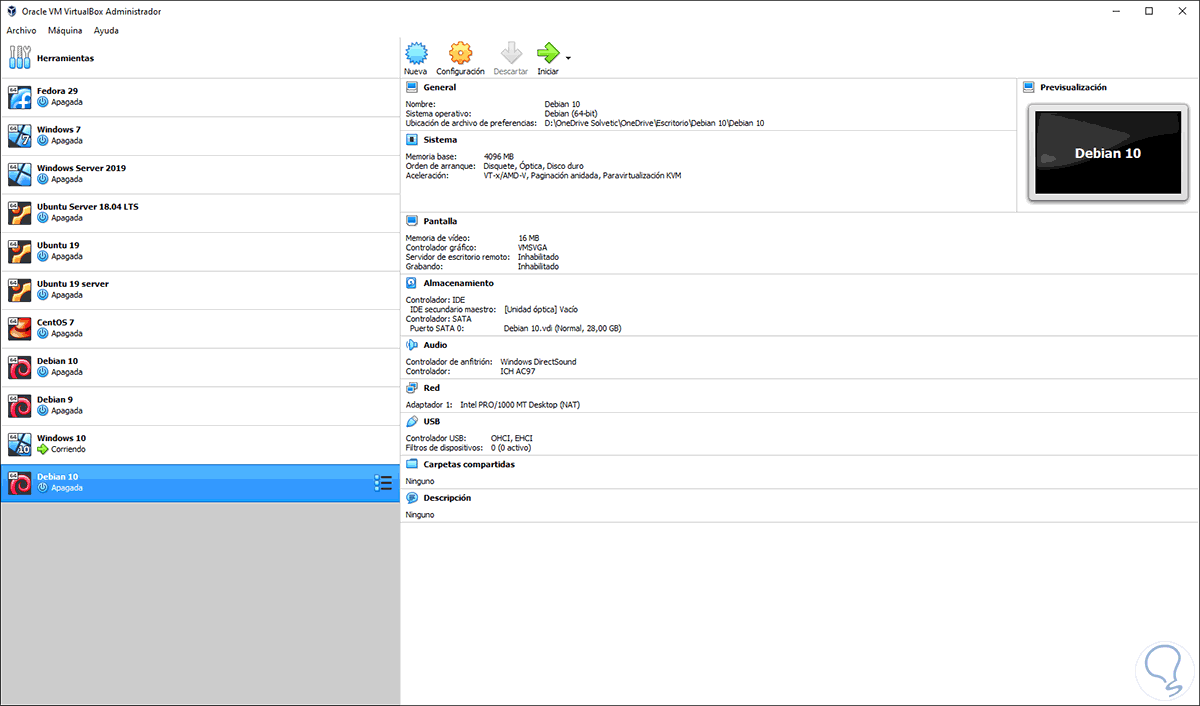Click the Red network icon
The width and height of the screenshot is (1200, 706).
click(x=411, y=388)
